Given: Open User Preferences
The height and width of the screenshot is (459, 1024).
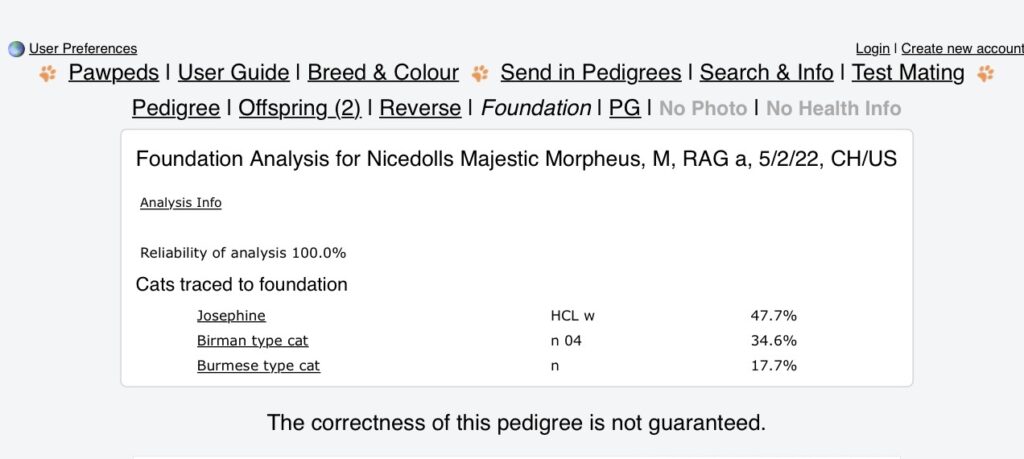Looking at the screenshot, I should click(83, 49).
